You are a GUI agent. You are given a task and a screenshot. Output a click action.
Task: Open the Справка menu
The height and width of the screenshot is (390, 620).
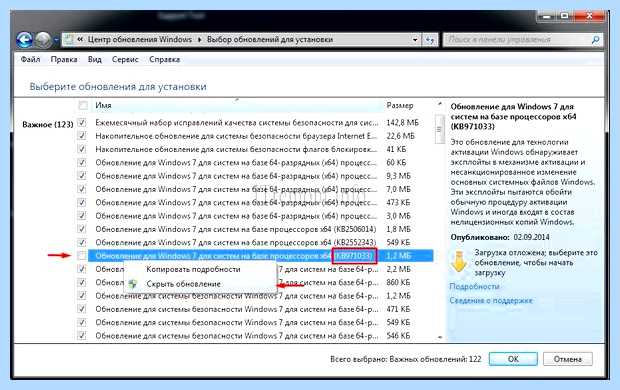[x=164, y=59]
